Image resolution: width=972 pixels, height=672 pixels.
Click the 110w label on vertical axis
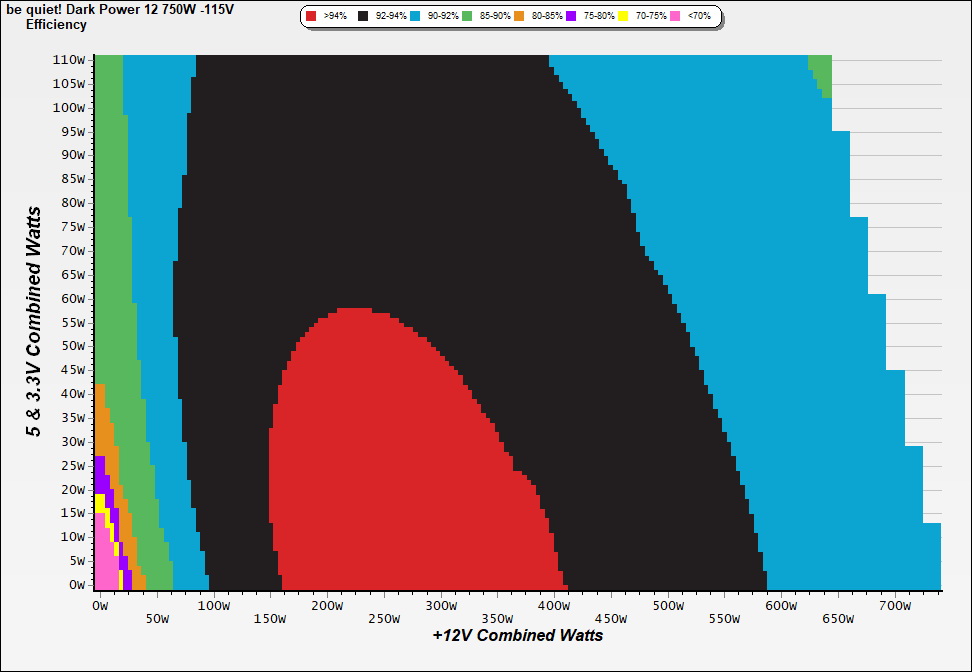(69, 60)
